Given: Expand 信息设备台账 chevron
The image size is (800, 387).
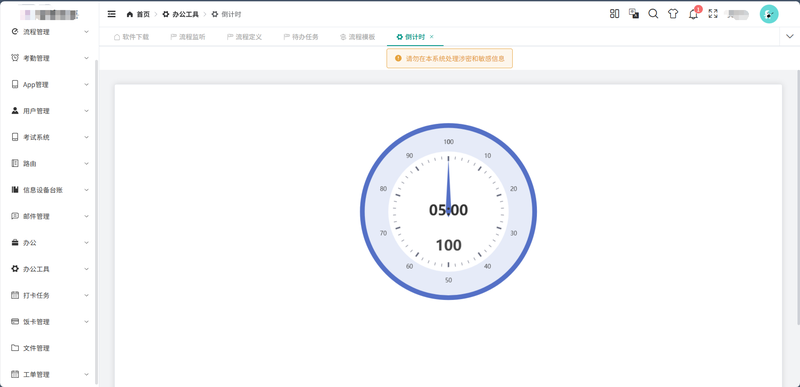Looking at the screenshot, I should point(86,190).
